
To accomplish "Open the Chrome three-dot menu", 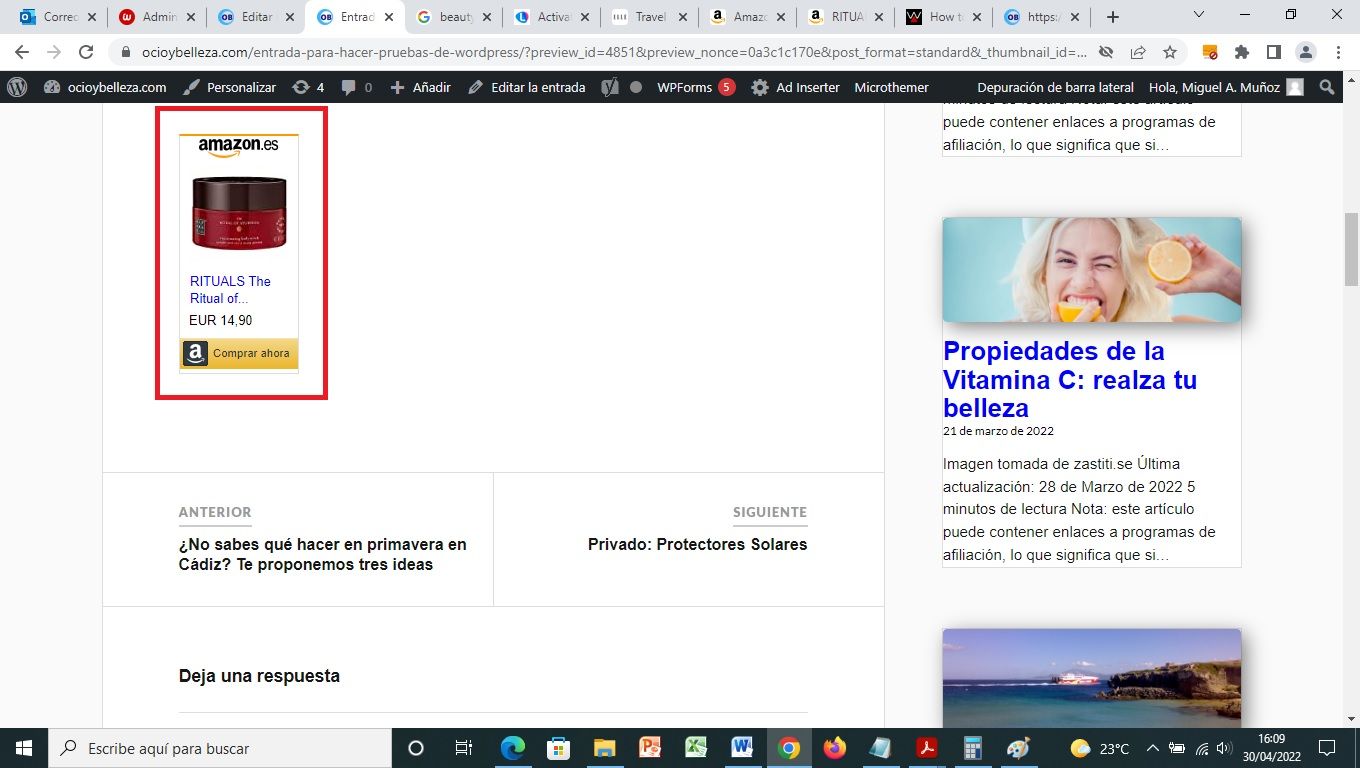I will coord(1337,52).
